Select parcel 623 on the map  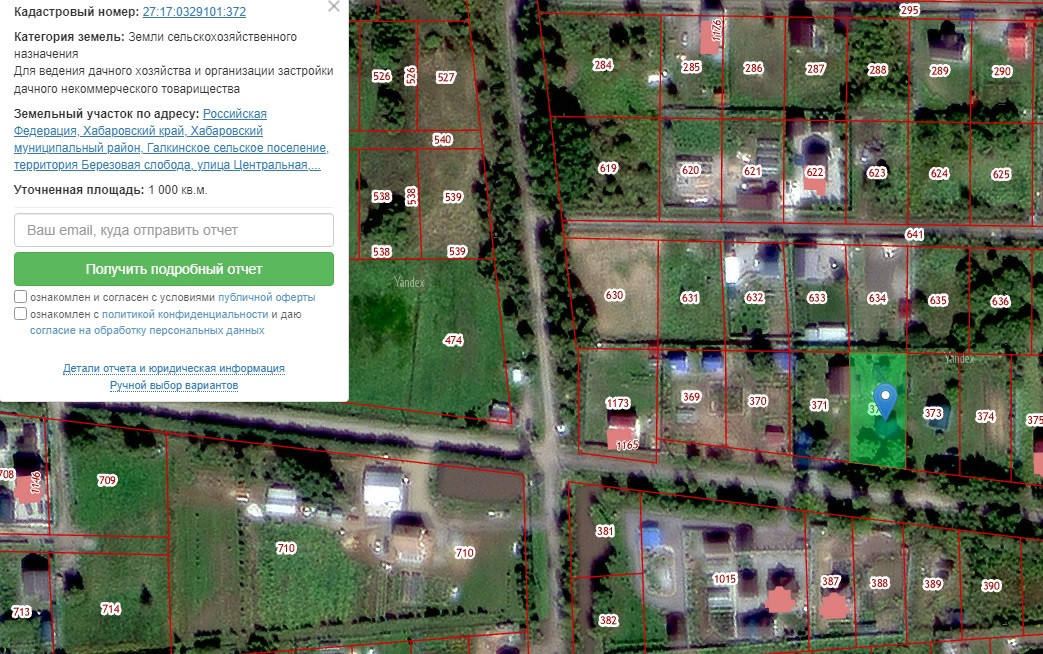(x=877, y=172)
